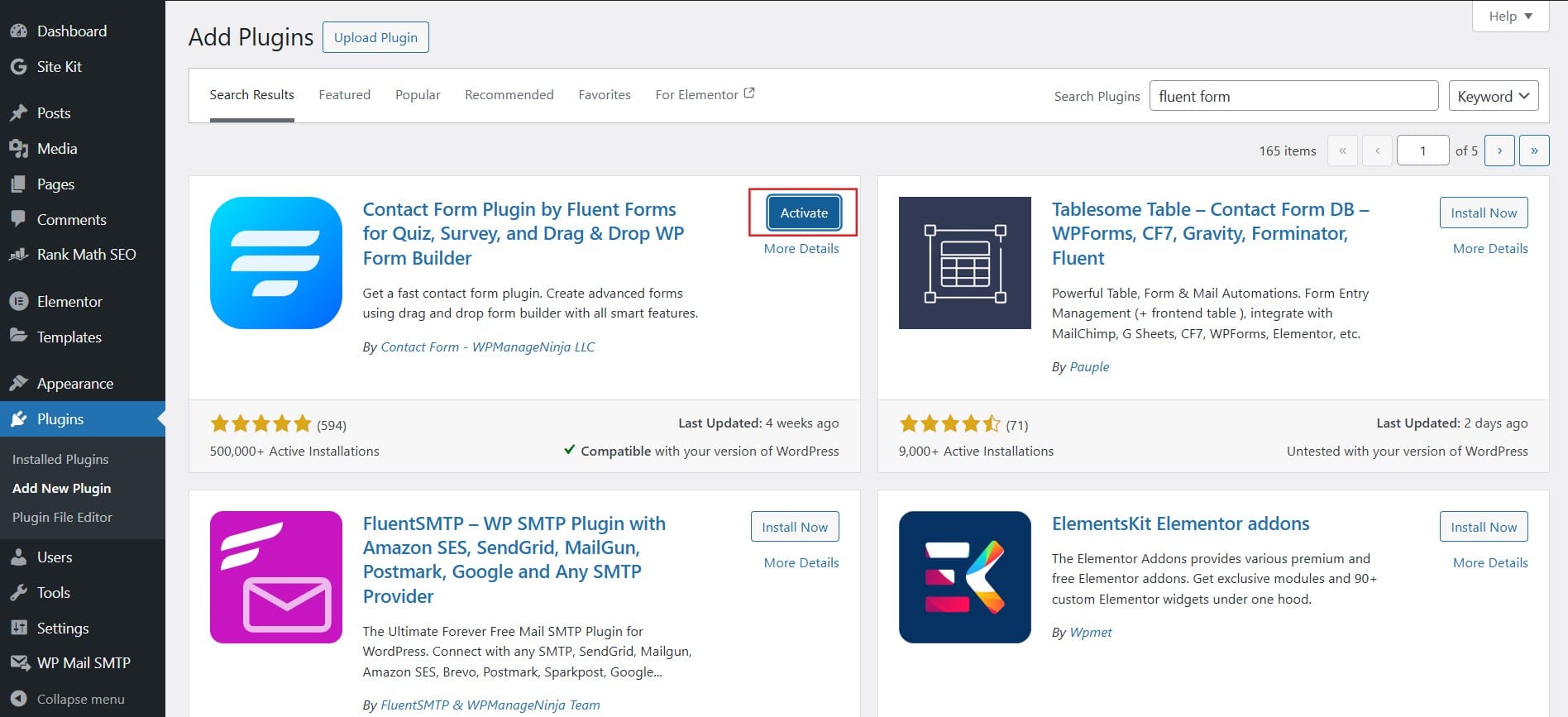This screenshot has height=717, width=1568.
Task: Install FluentSMTP plugin now
Action: tap(795, 527)
